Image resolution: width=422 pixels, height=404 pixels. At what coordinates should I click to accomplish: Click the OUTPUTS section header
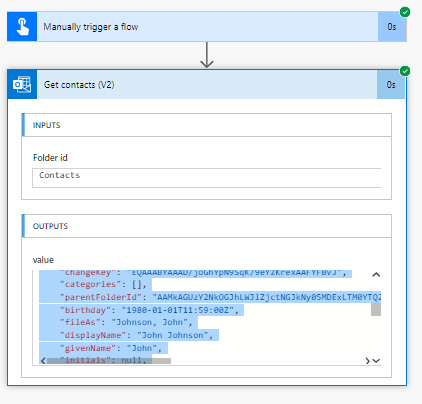(207, 226)
